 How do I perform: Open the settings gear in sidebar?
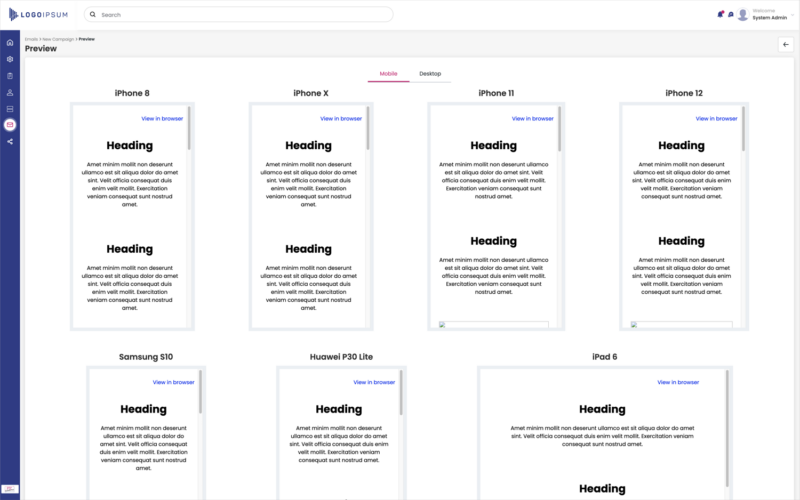click(10, 59)
